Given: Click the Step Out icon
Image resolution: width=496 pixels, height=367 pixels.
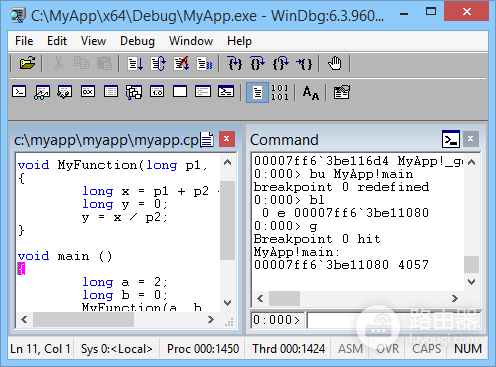Looking at the screenshot, I should 281,63.
